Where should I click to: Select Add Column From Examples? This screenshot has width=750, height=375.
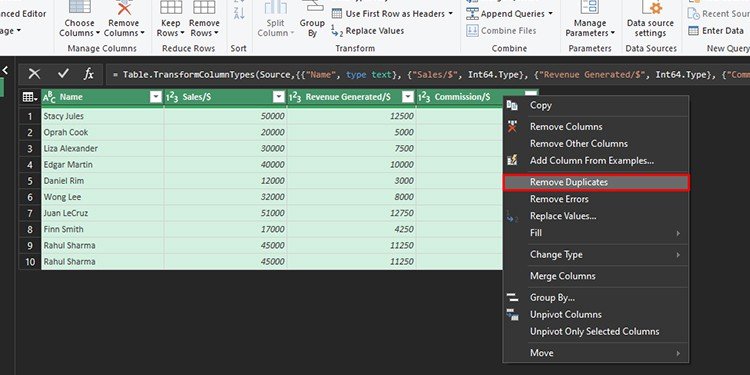point(596,161)
